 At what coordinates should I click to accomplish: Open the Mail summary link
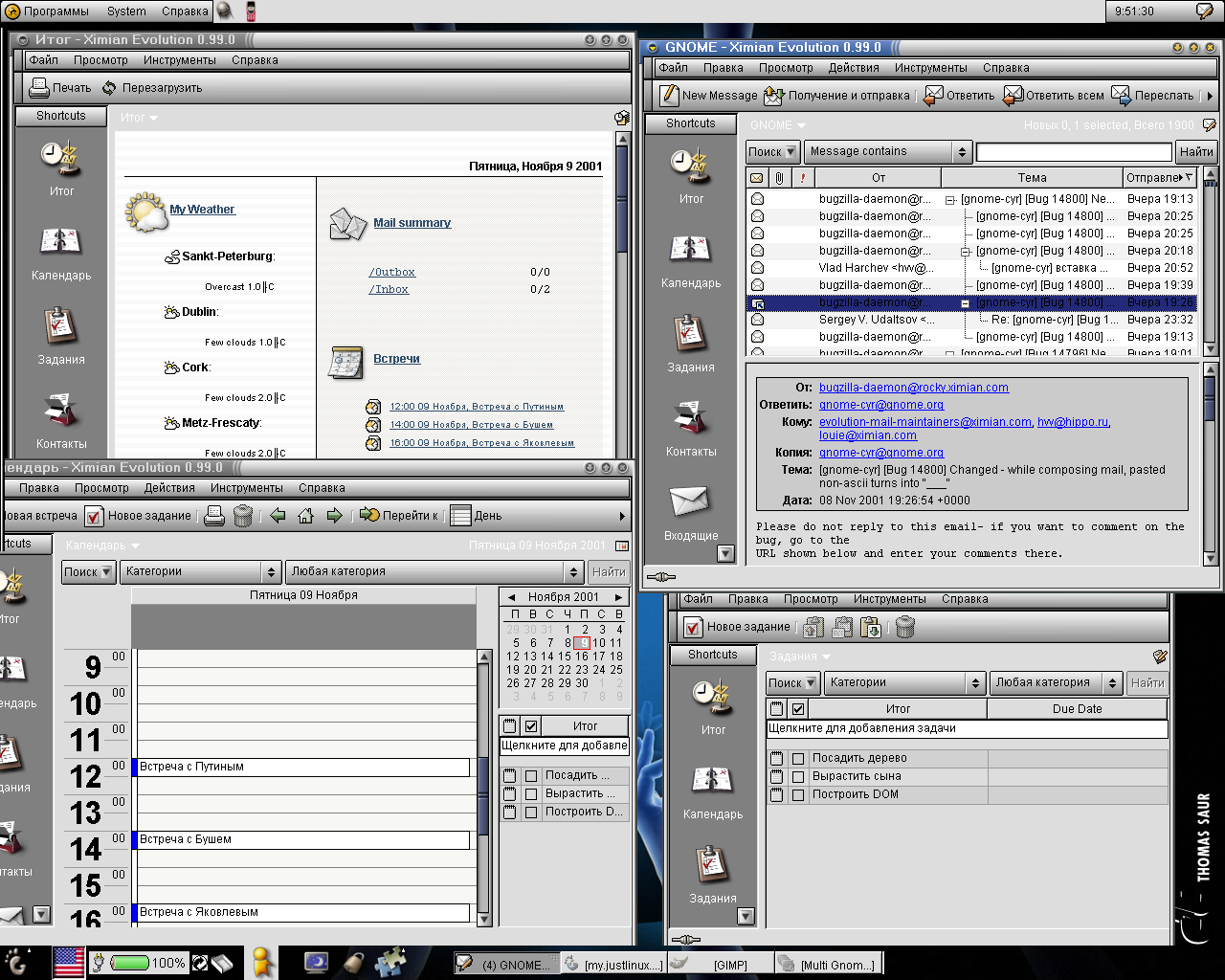point(412,223)
